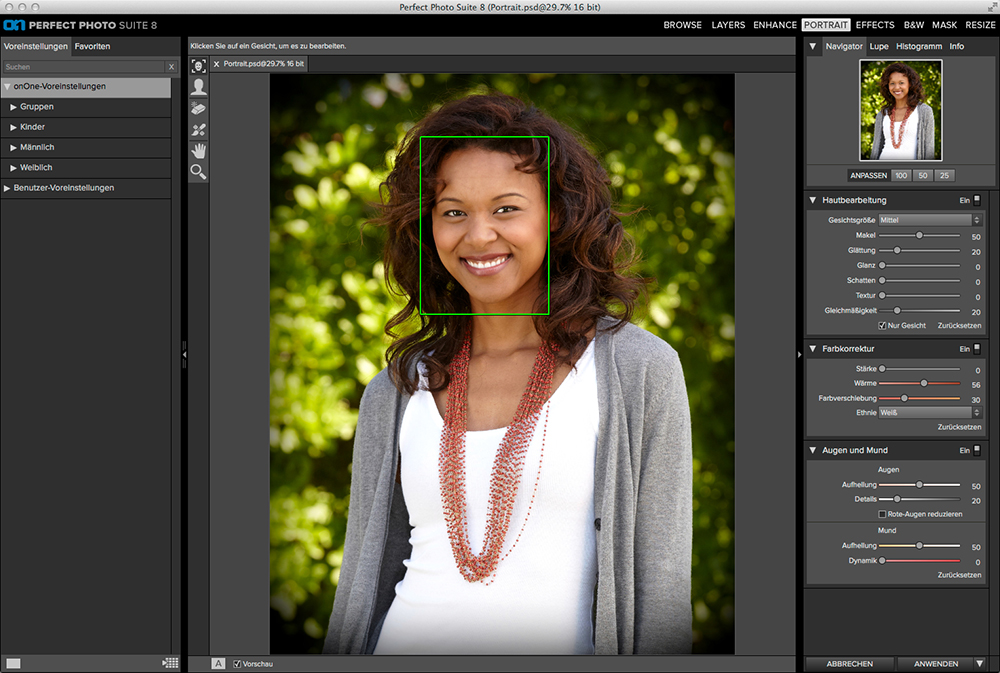1000x673 pixels.
Task: Click the Wärme slider handle
Action: tap(924, 383)
